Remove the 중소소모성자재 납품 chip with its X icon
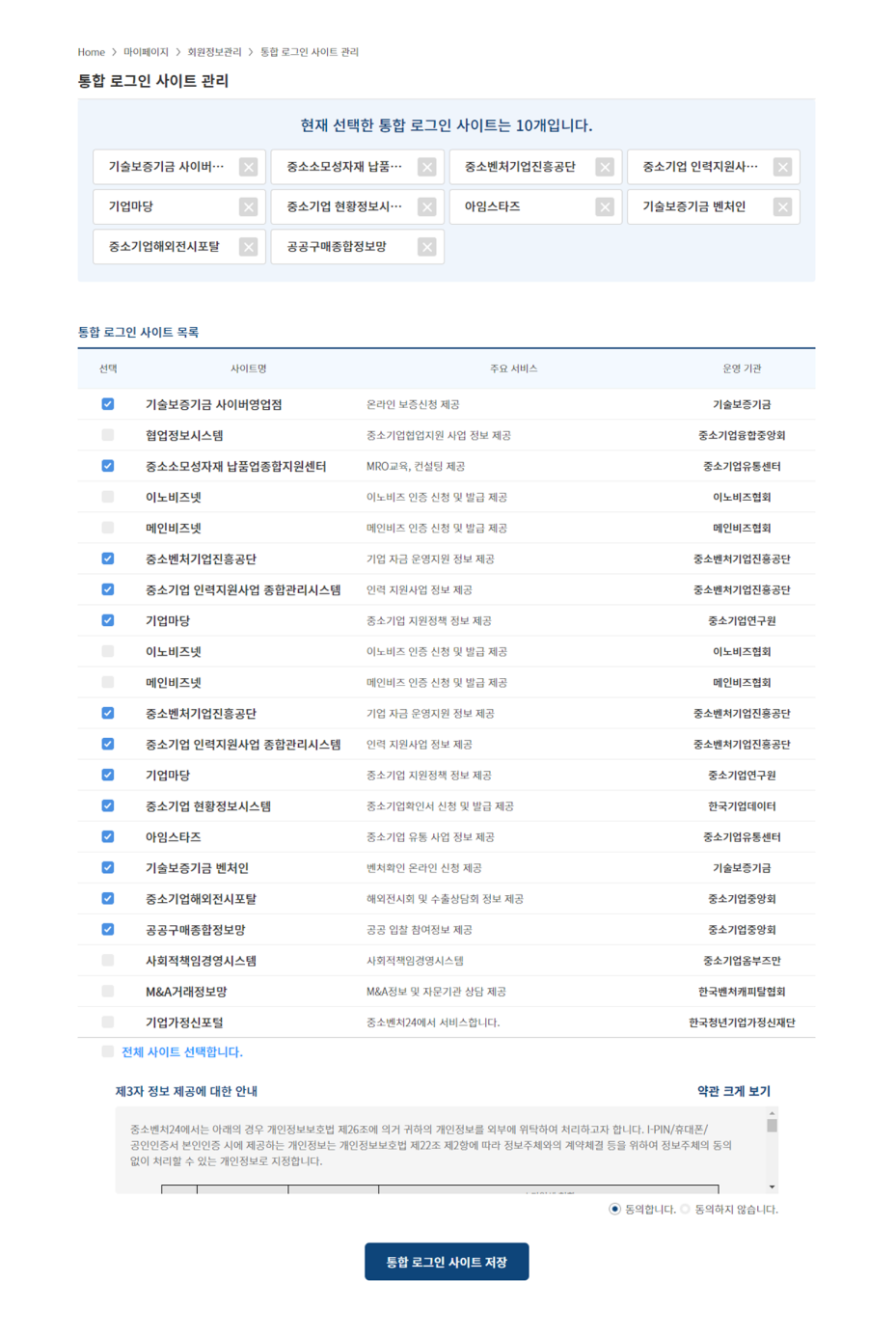 click(427, 167)
